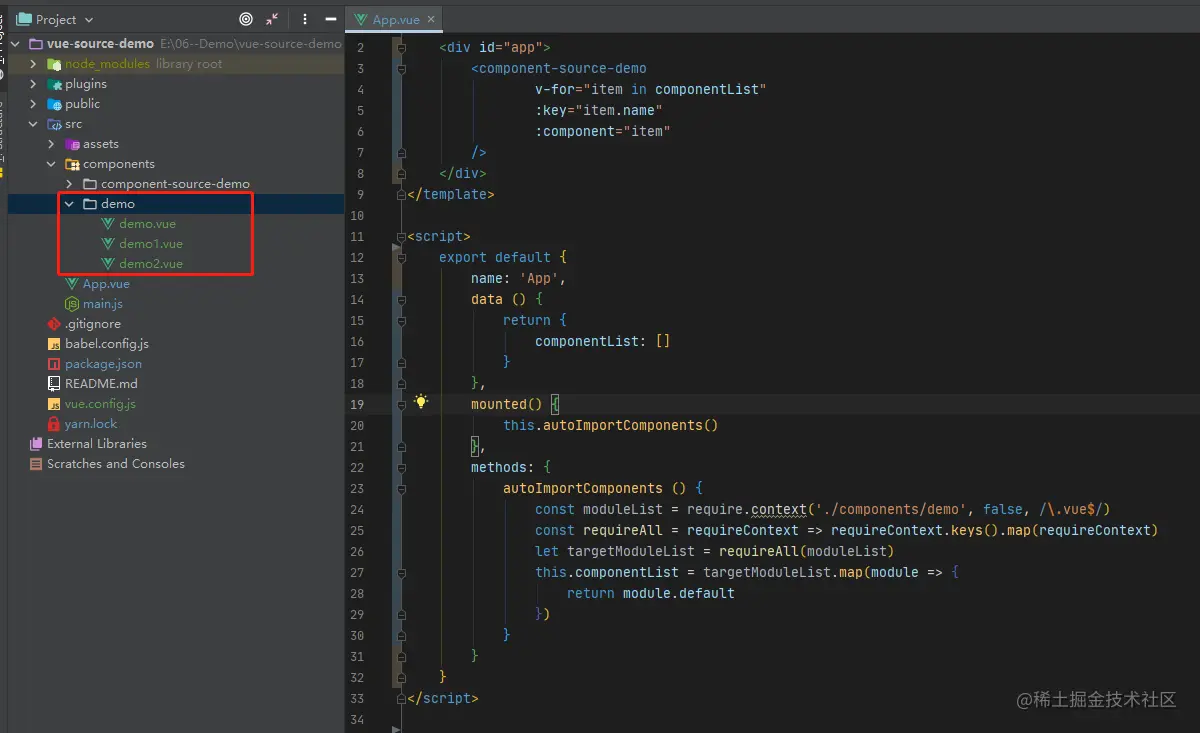Place cursor on require.context text line 24
Image resolution: width=1200 pixels, height=733 pixels.
coord(747,509)
